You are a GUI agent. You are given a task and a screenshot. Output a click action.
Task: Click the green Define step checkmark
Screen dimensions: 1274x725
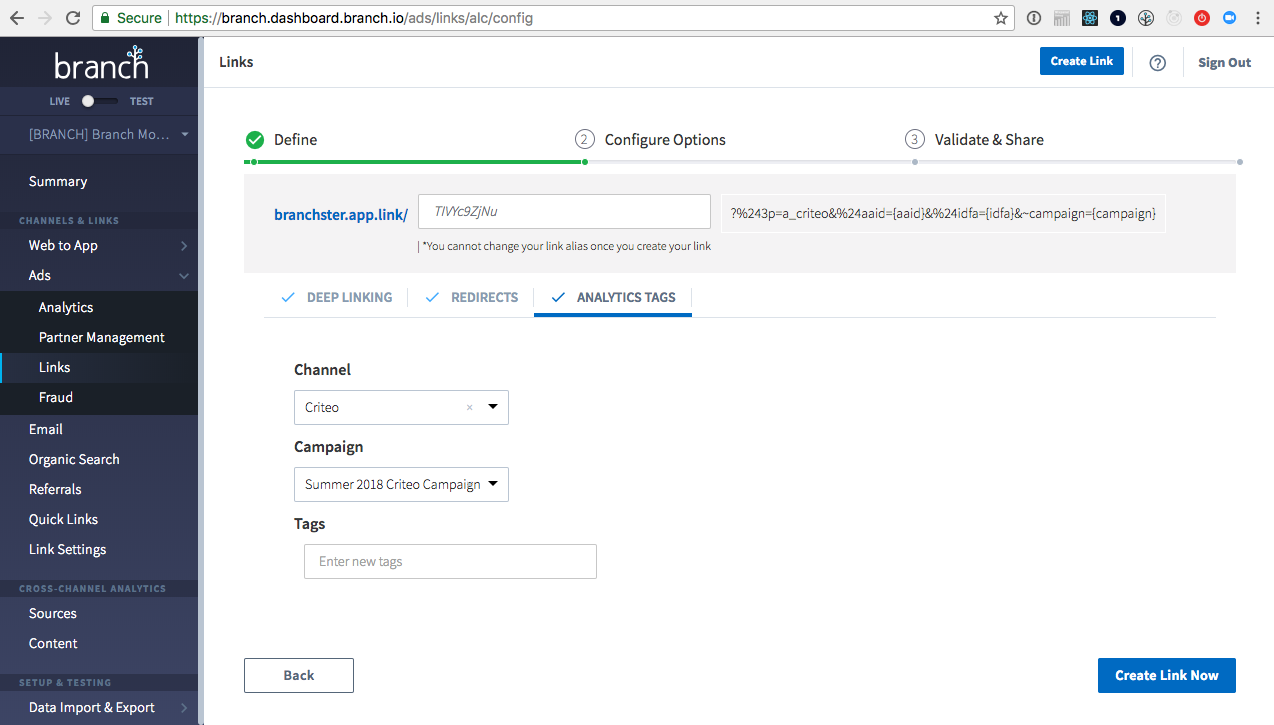coord(255,140)
